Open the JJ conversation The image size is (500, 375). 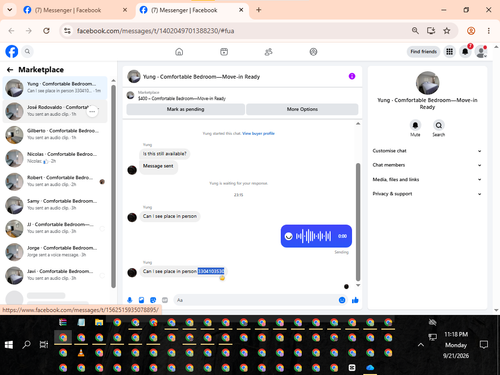pos(55,228)
